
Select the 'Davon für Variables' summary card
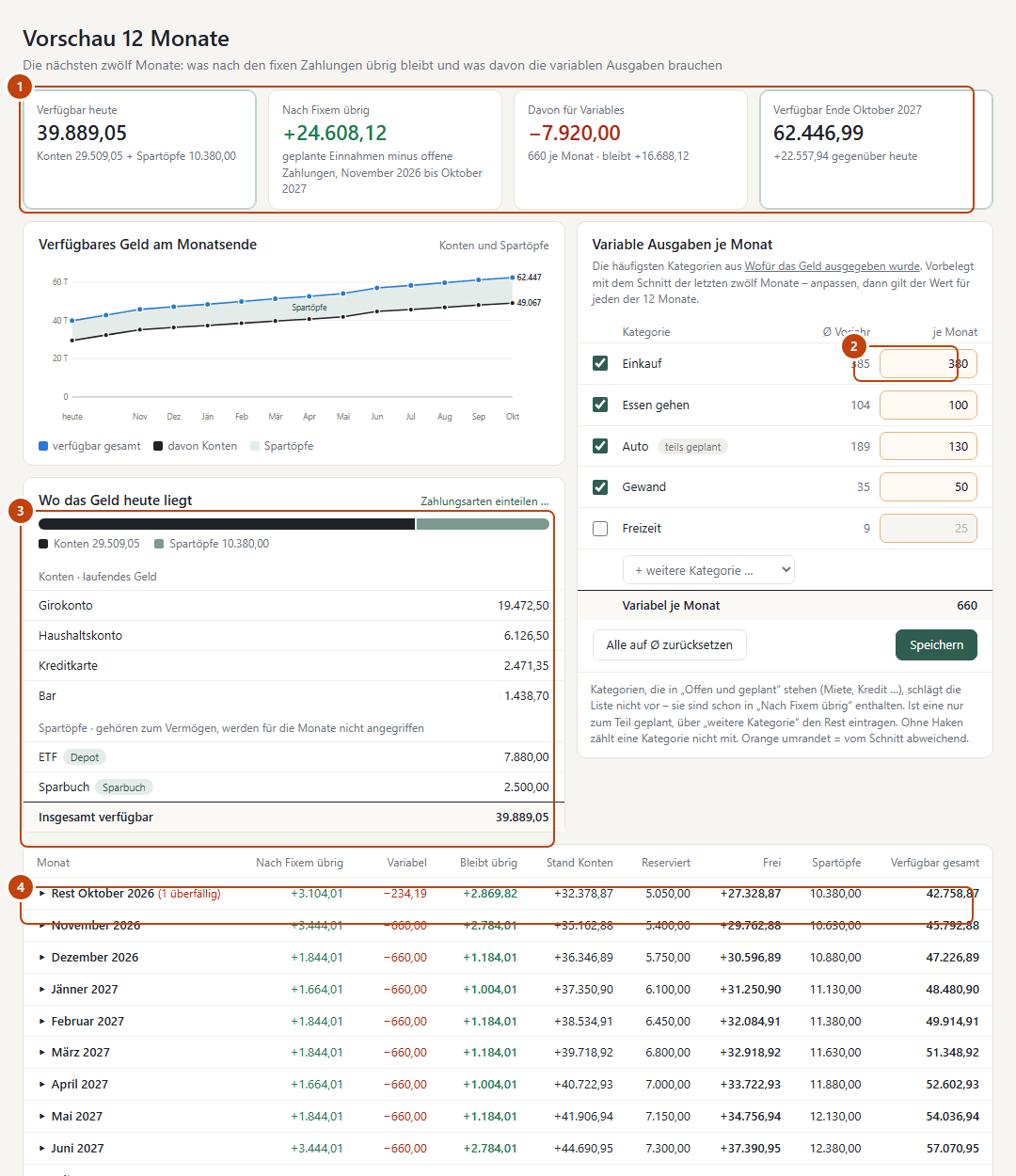(x=630, y=150)
